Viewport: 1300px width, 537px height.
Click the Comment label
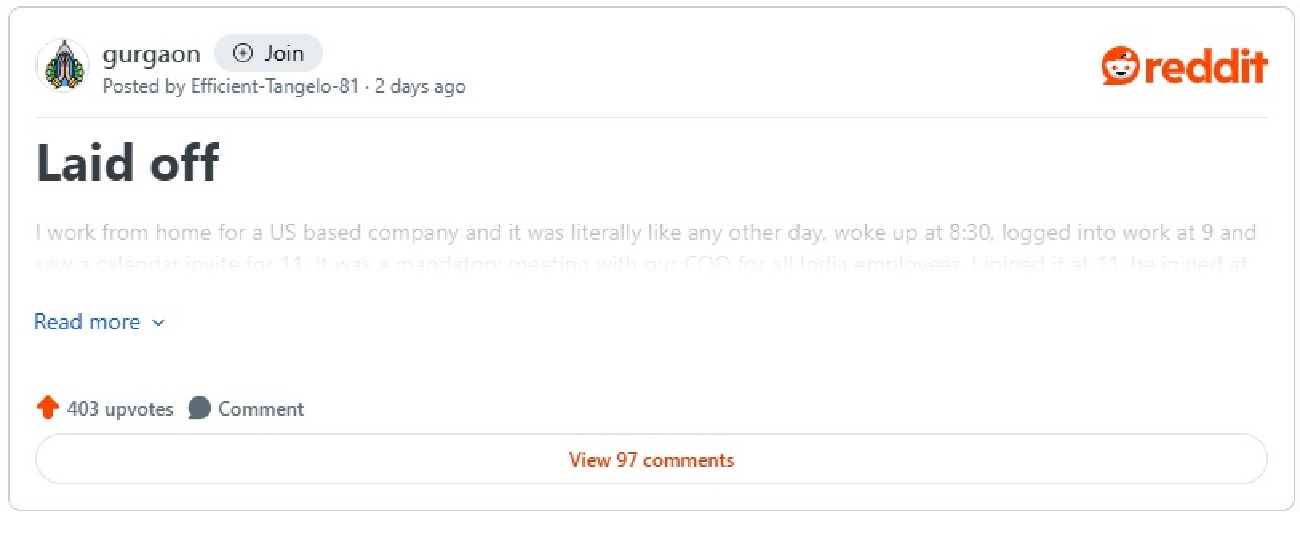pyautogui.click(x=261, y=409)
